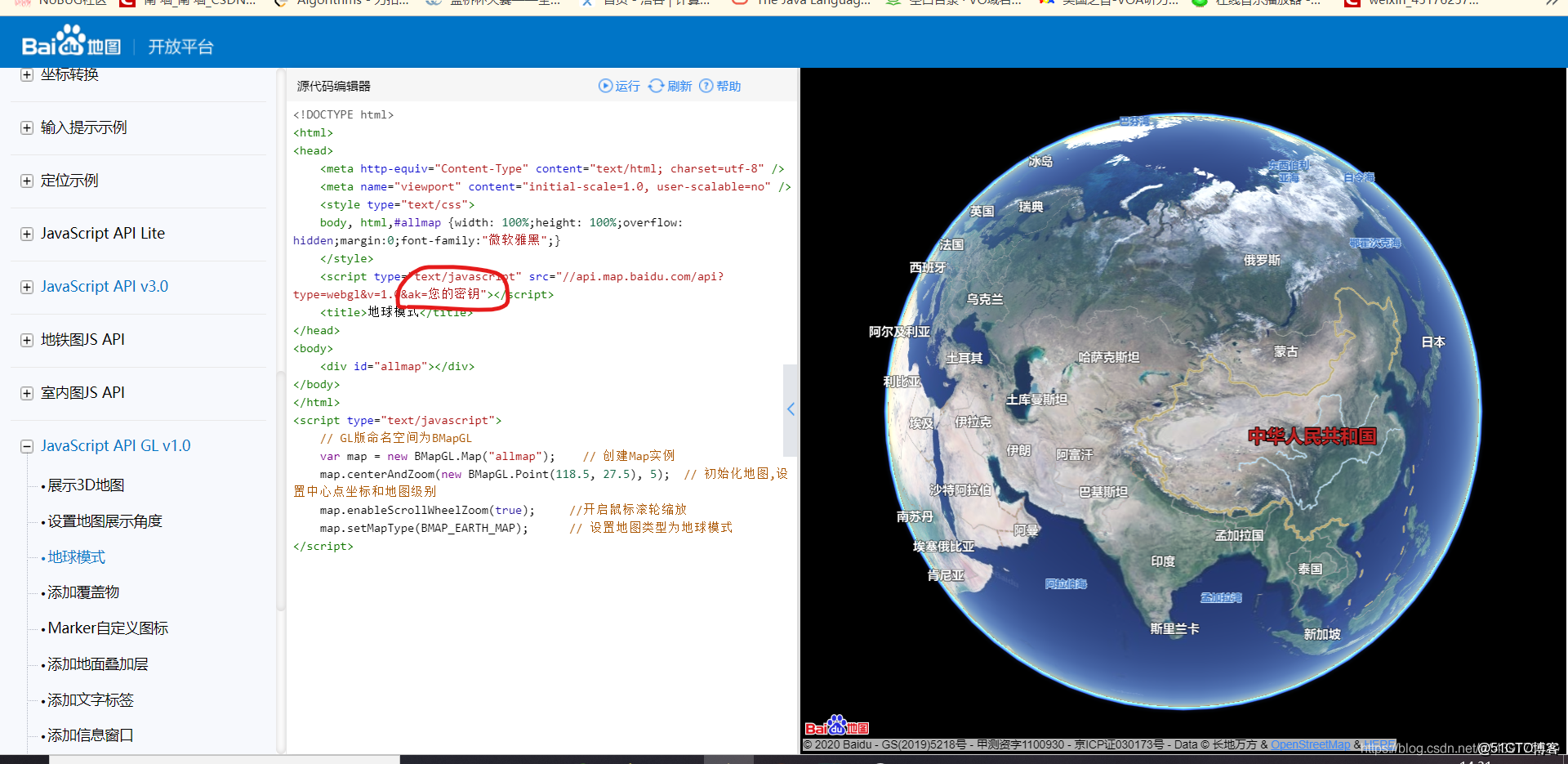Click the centerAndZoom code line
The height and width of the screenshot is (764, 1568).
[541, 482]
